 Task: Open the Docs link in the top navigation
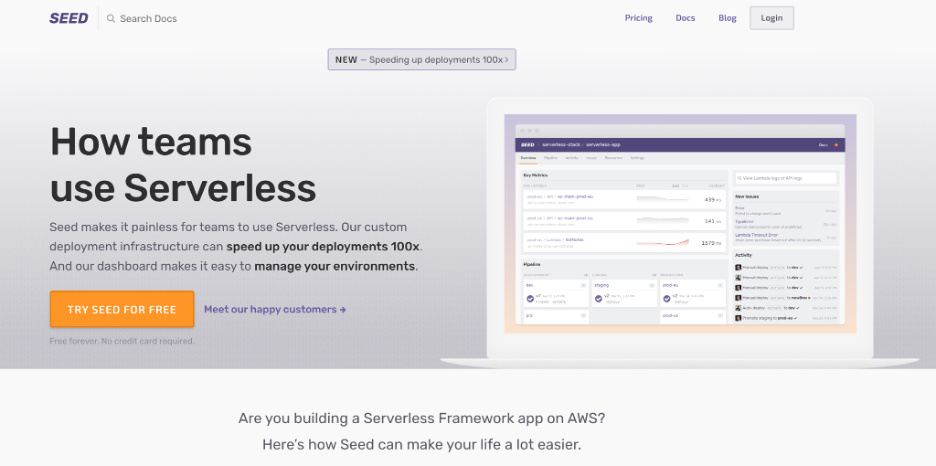tap(685, 18)
